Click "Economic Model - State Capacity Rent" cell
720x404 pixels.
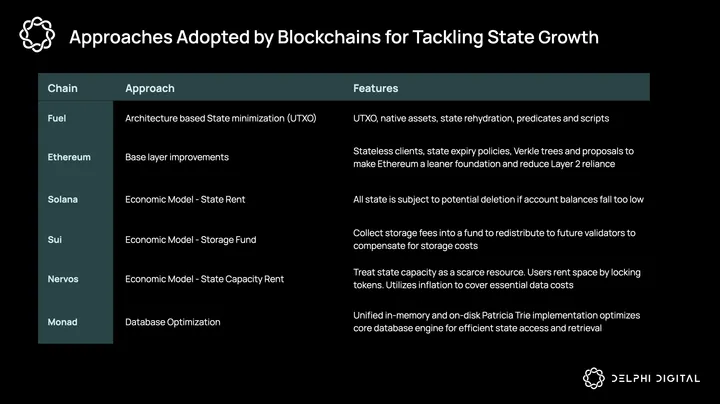[205, 280]
